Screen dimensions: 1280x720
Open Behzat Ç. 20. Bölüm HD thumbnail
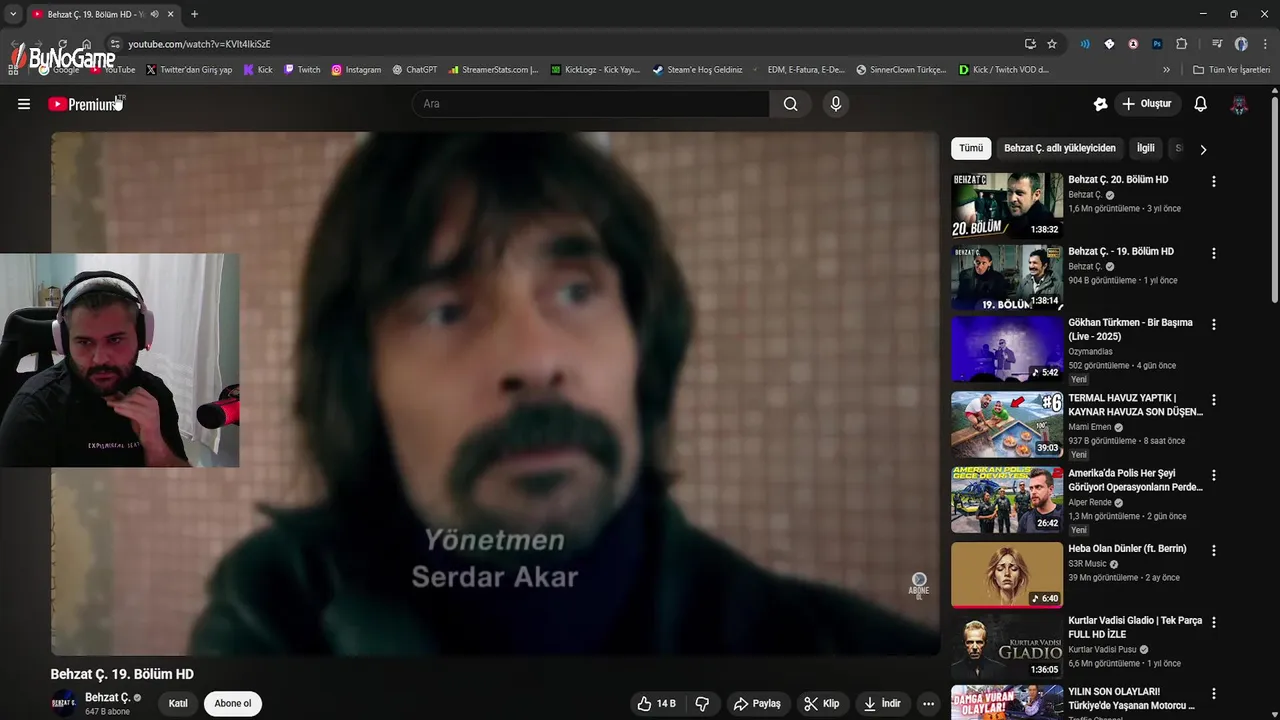[x=1007, y=205]
